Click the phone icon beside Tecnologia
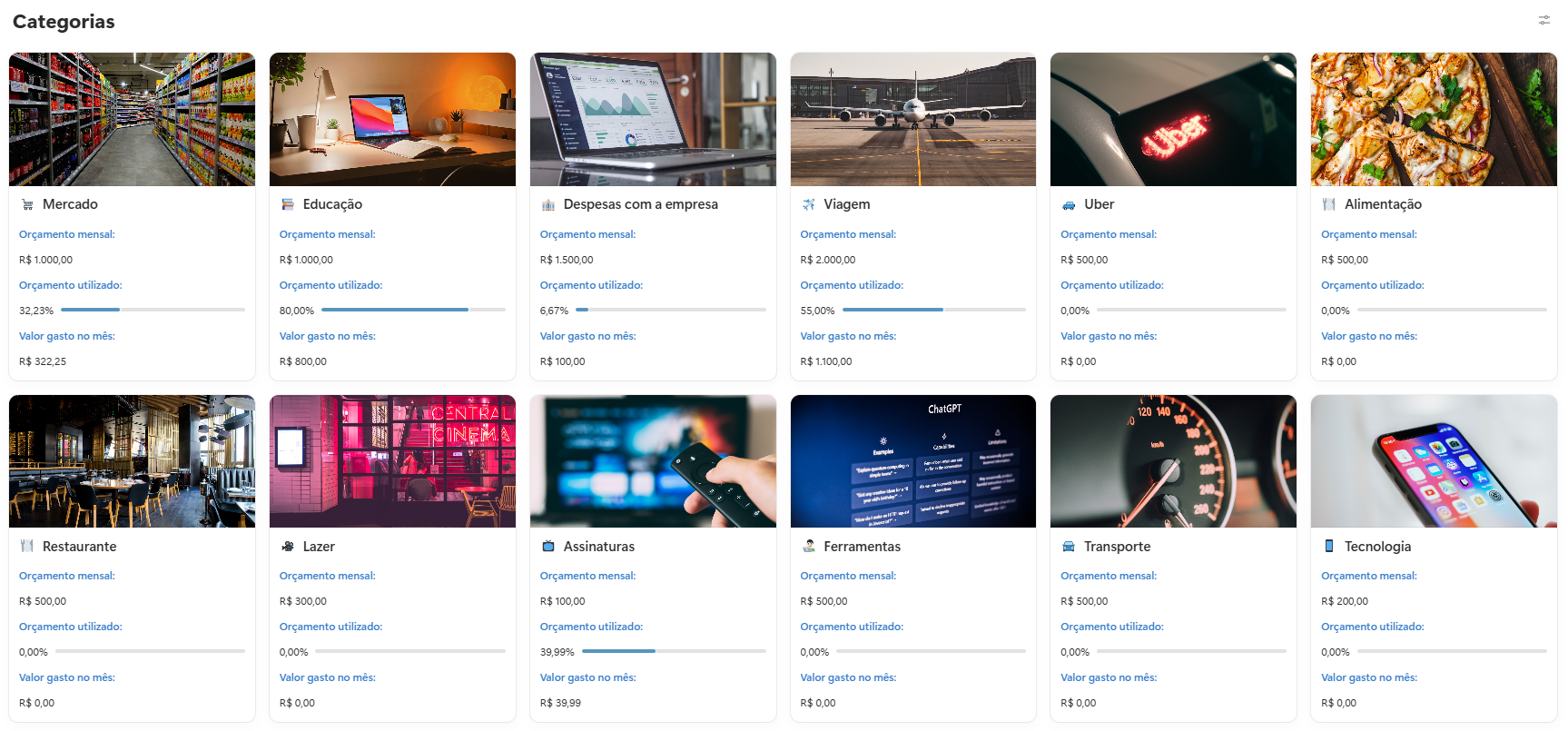1568x731 pixels. point(1329,547)
